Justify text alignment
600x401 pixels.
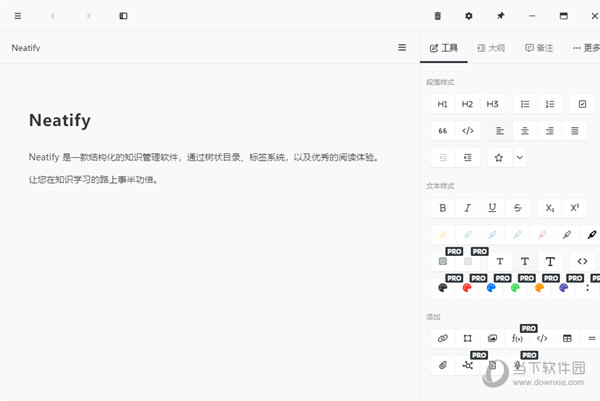tap(575, 131)
